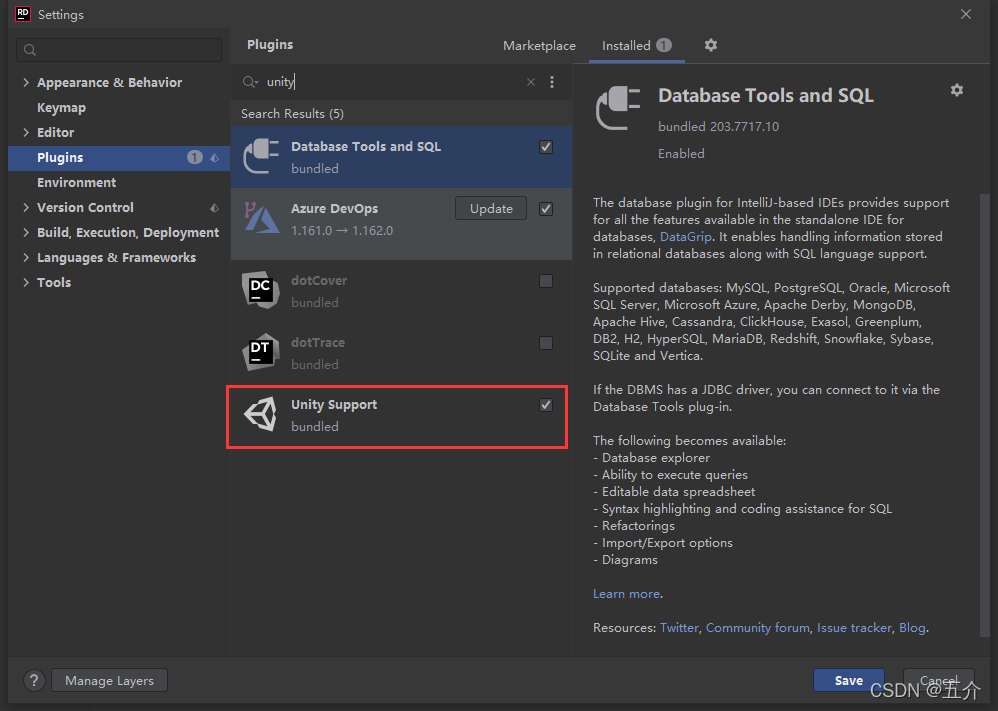The image size is (998, 711).
Task: Expand Languages & Frameworks node
Action: 26,257
